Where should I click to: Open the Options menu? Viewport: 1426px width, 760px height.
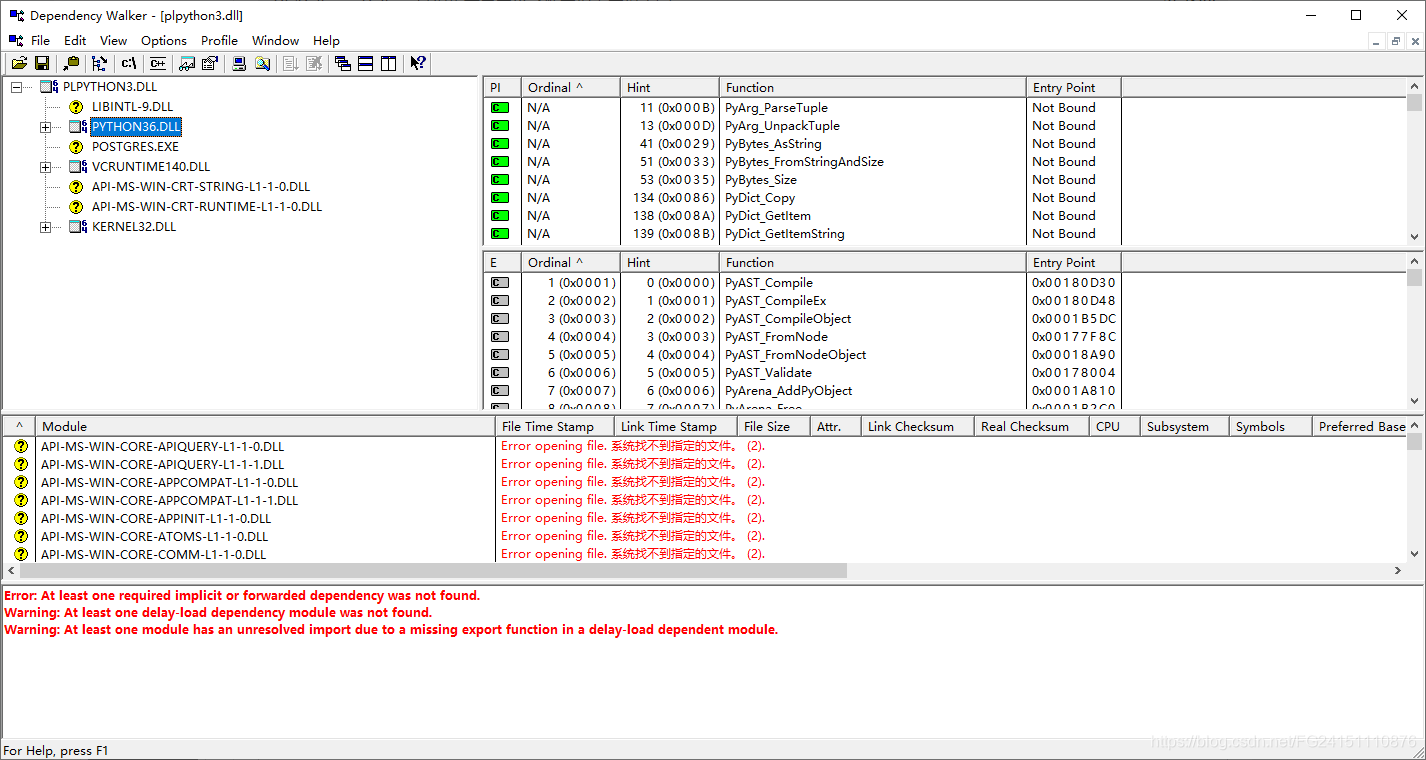tap(164, 41)
